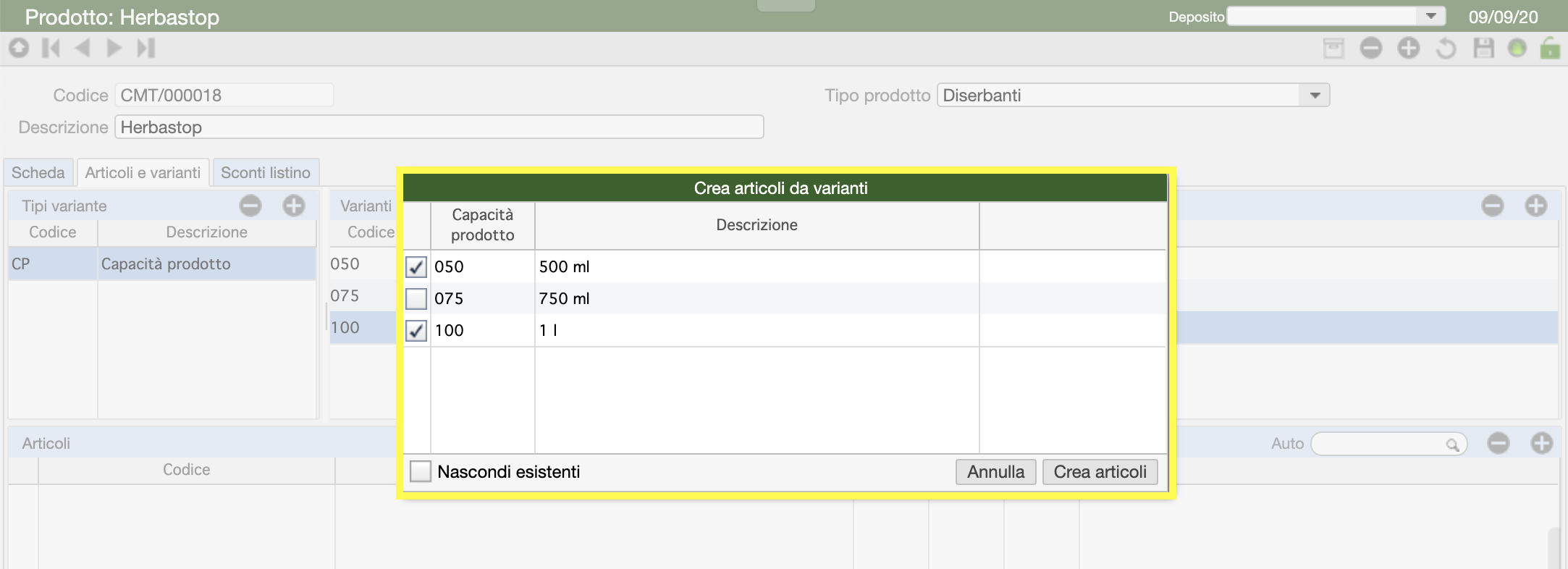The image size is (1568, 569).
Task: Go to first record icon
Action: coord(51,48)
